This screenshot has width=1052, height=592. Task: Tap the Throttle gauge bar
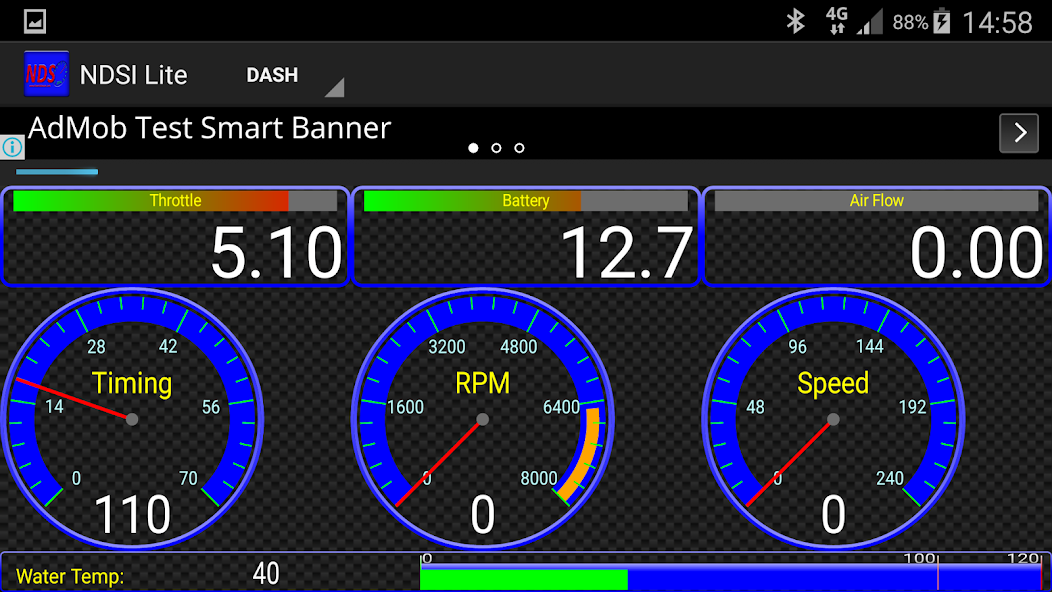pos(175,201)
